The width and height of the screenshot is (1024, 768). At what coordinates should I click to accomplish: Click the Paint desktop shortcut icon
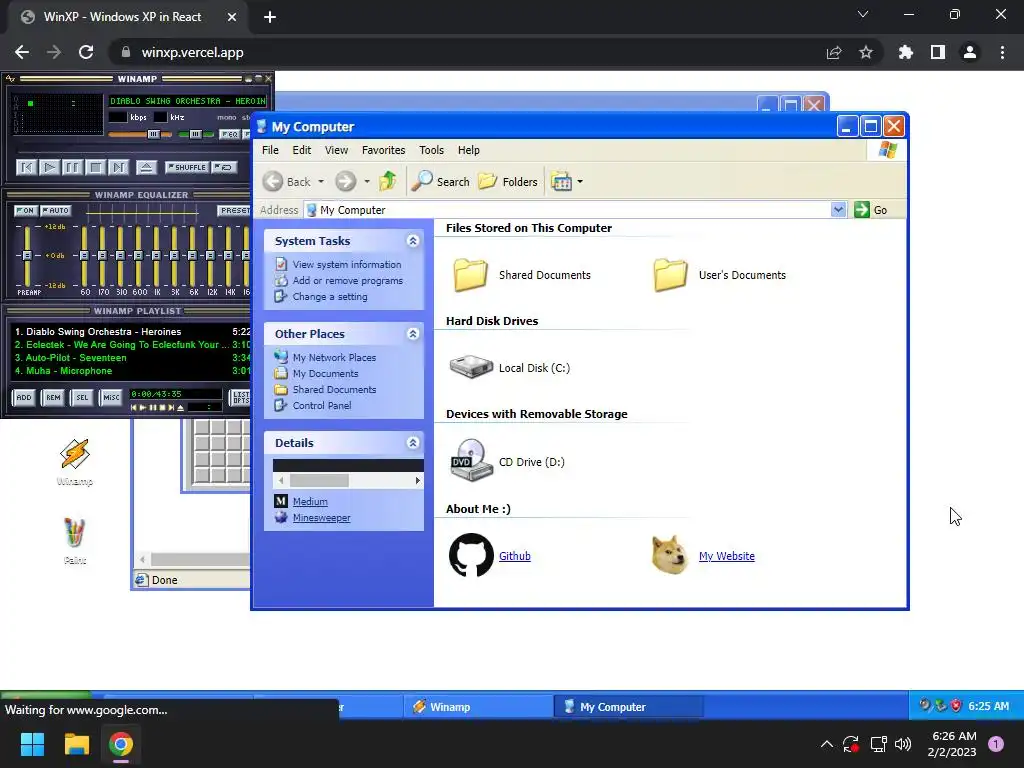click(74, 534)
